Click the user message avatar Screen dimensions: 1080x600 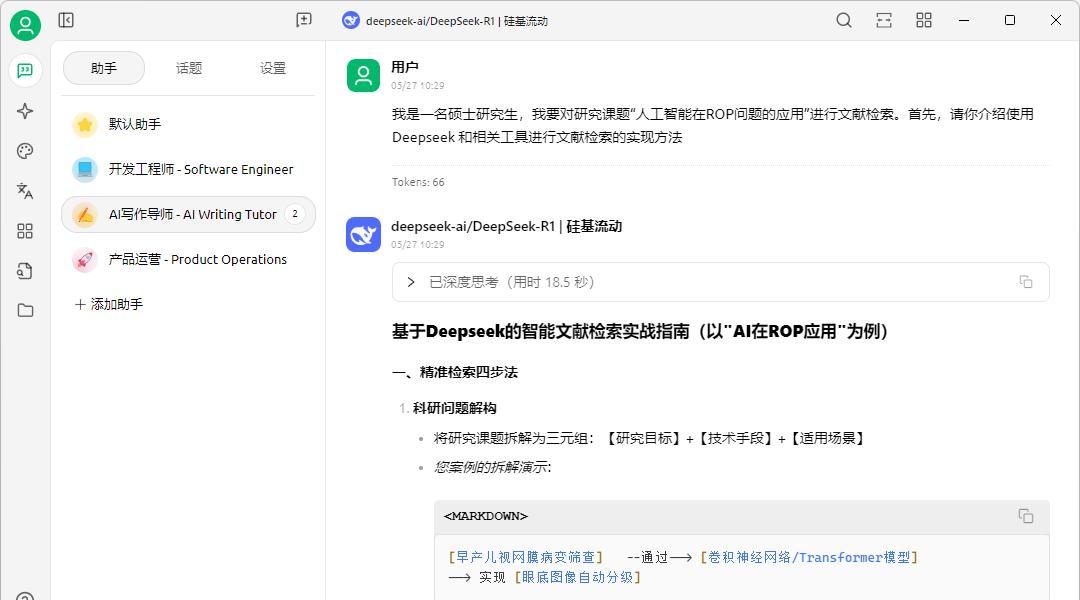click(x=363, y=75)
